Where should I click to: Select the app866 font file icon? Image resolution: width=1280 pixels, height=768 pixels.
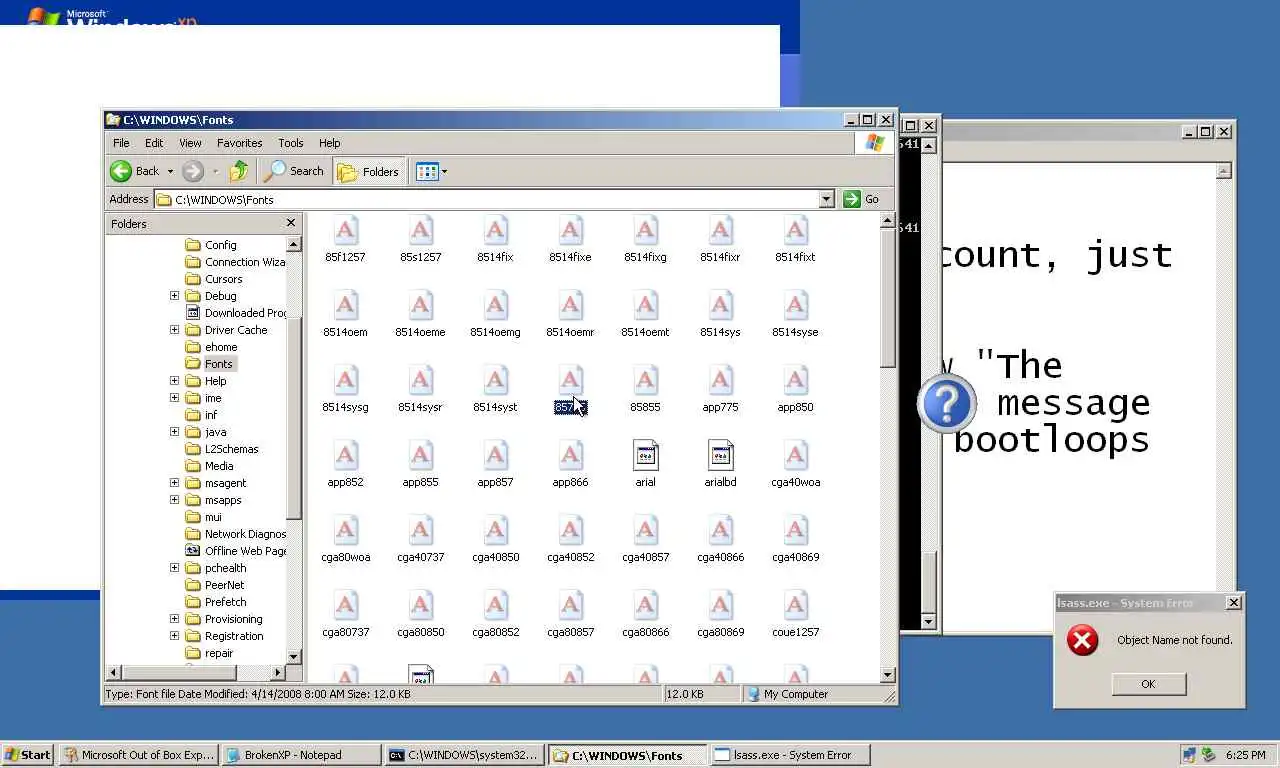click(570, 464)
